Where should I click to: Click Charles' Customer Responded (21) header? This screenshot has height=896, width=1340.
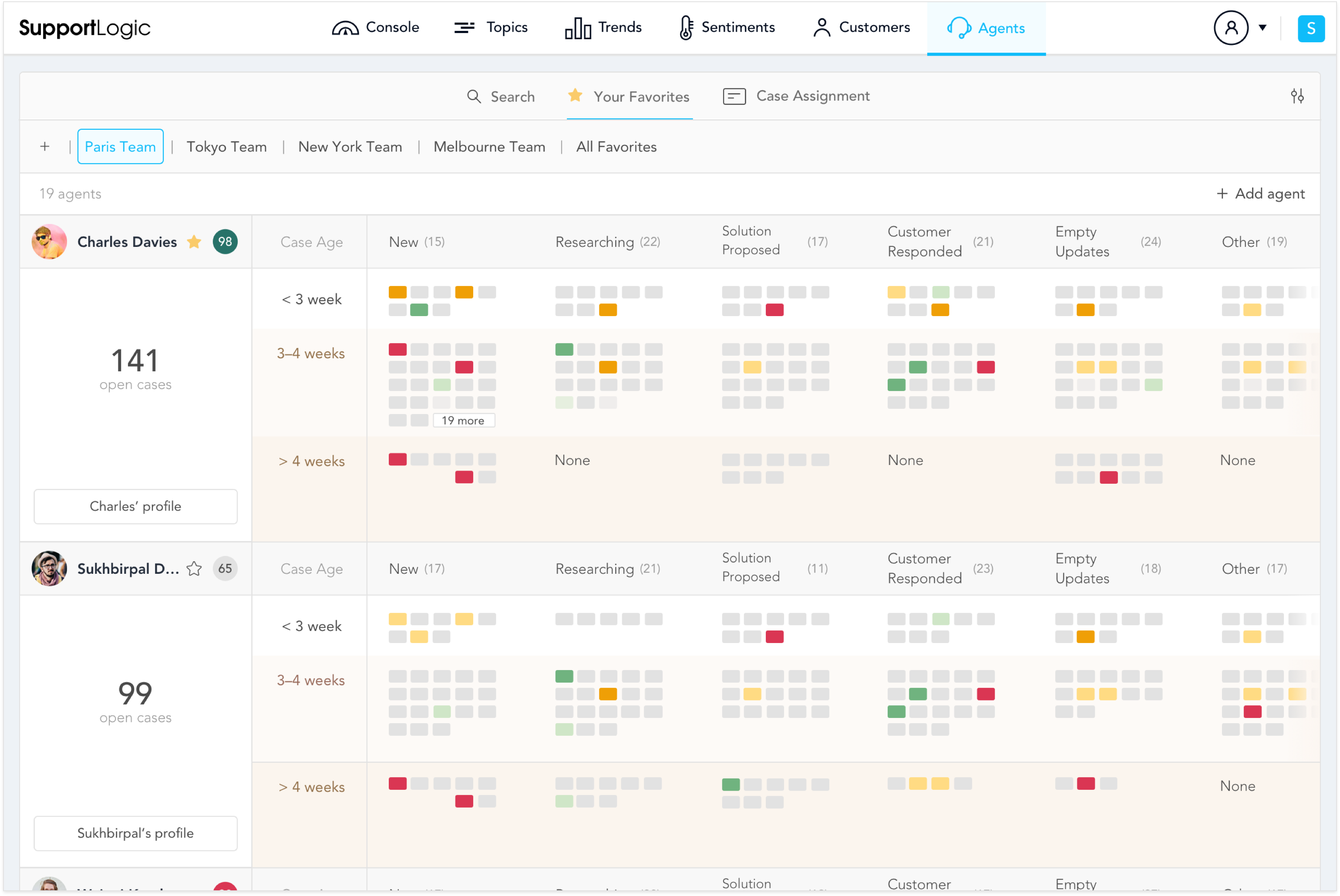click(940, 242)
